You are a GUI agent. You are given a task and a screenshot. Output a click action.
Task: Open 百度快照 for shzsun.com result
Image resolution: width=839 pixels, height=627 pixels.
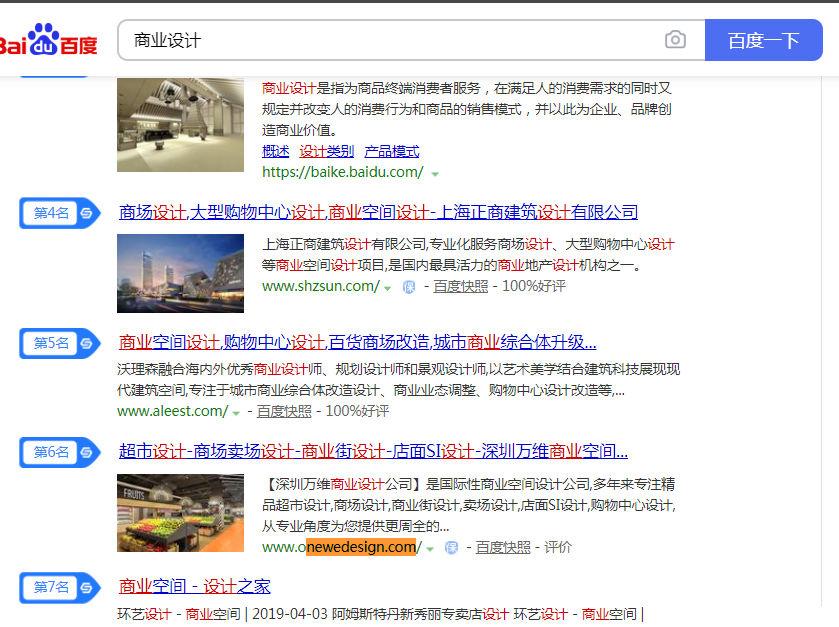click(461, 286)
